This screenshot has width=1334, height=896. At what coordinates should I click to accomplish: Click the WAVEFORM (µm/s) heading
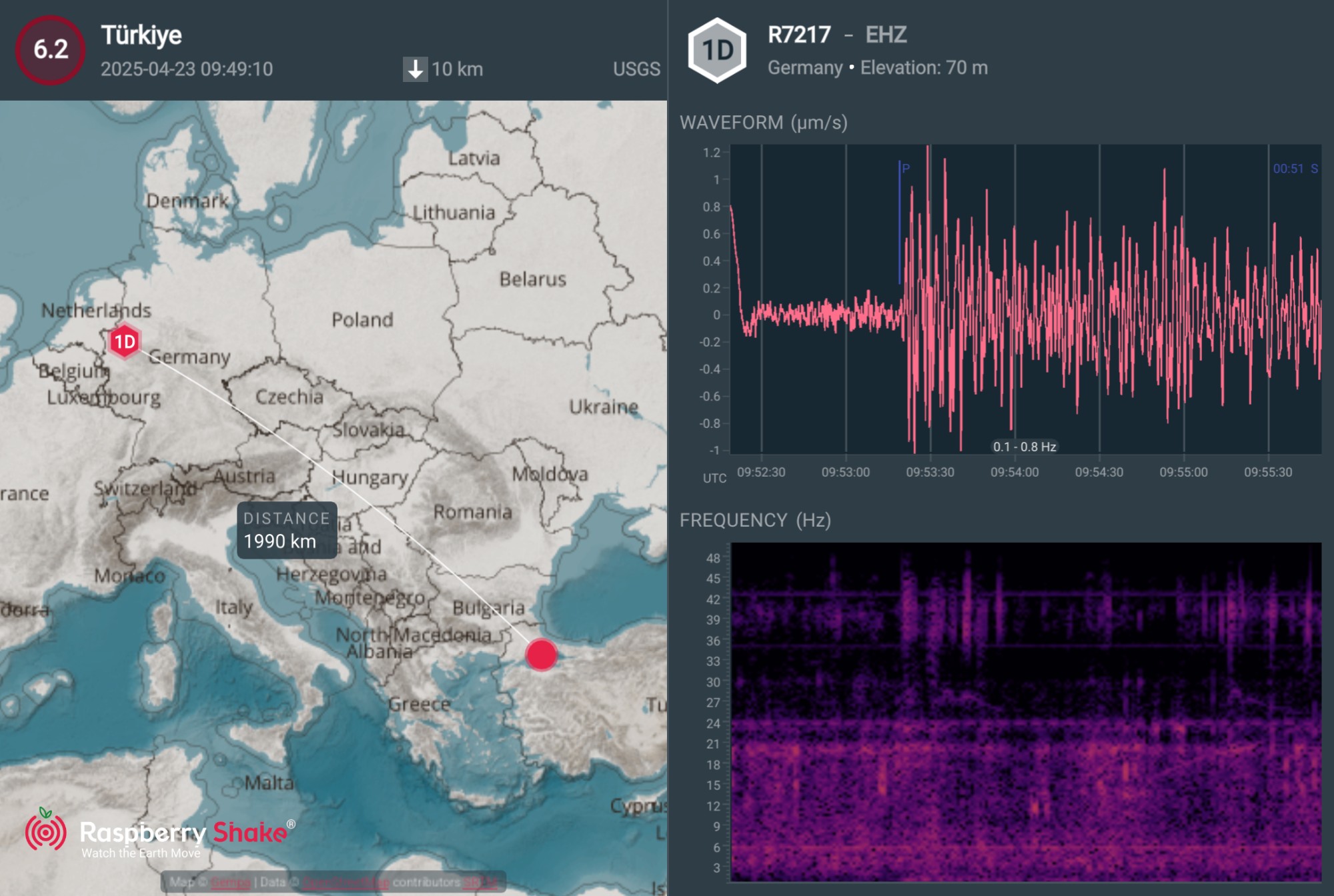[764, 123]
